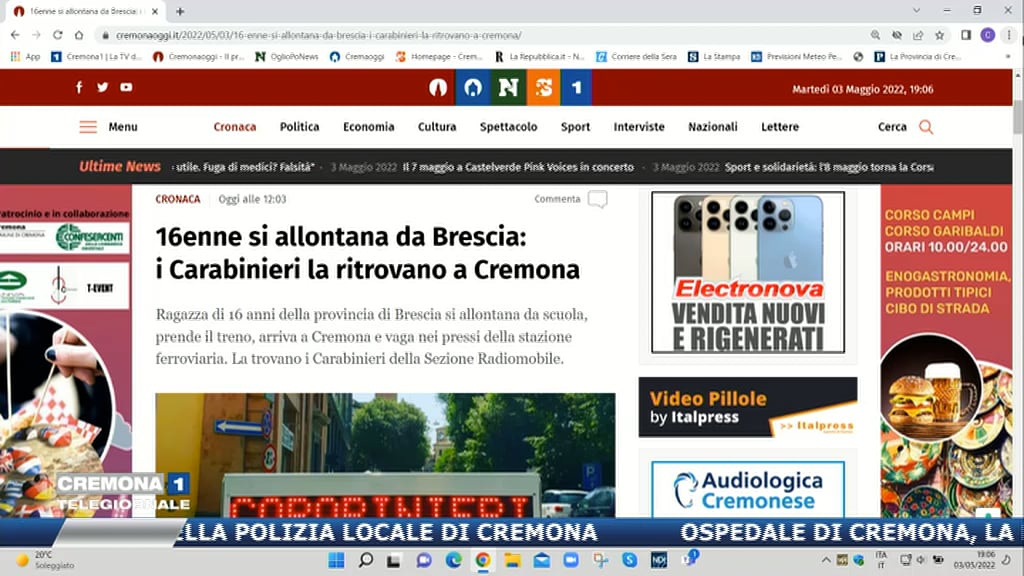
Task: Click the comment bubble icon beside Commenta
Action: (x=597, y=199)
